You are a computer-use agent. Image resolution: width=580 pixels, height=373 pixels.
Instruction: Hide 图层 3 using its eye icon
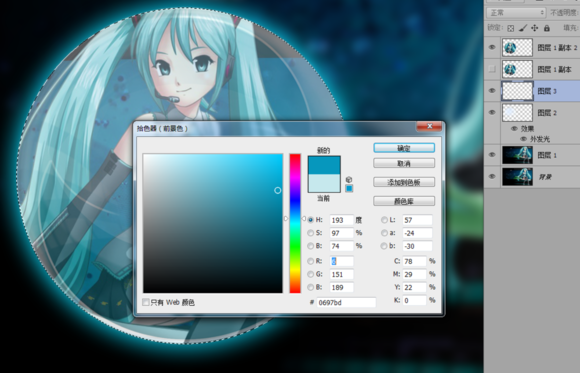(x=492, y=91)
